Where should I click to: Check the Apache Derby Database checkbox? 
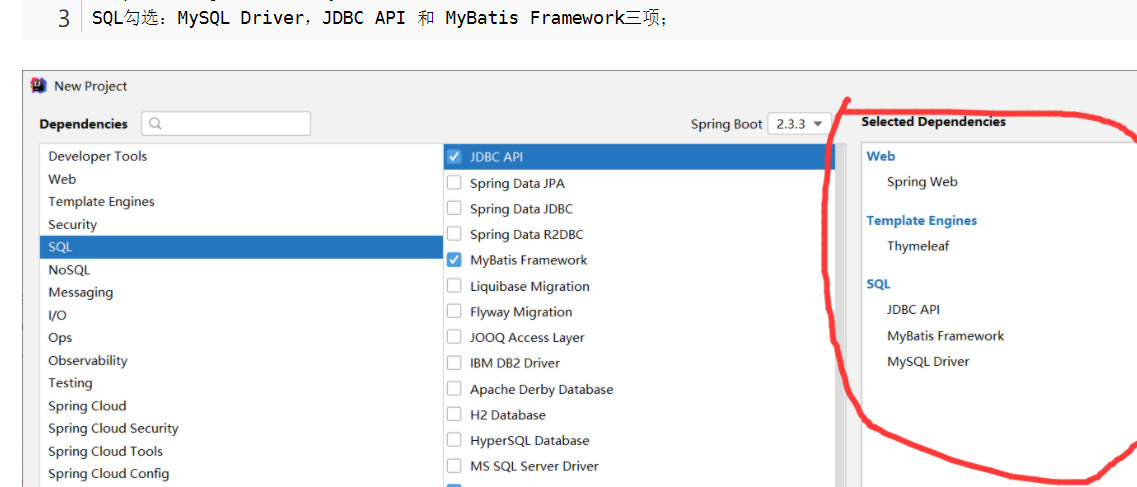pos(454,389)
